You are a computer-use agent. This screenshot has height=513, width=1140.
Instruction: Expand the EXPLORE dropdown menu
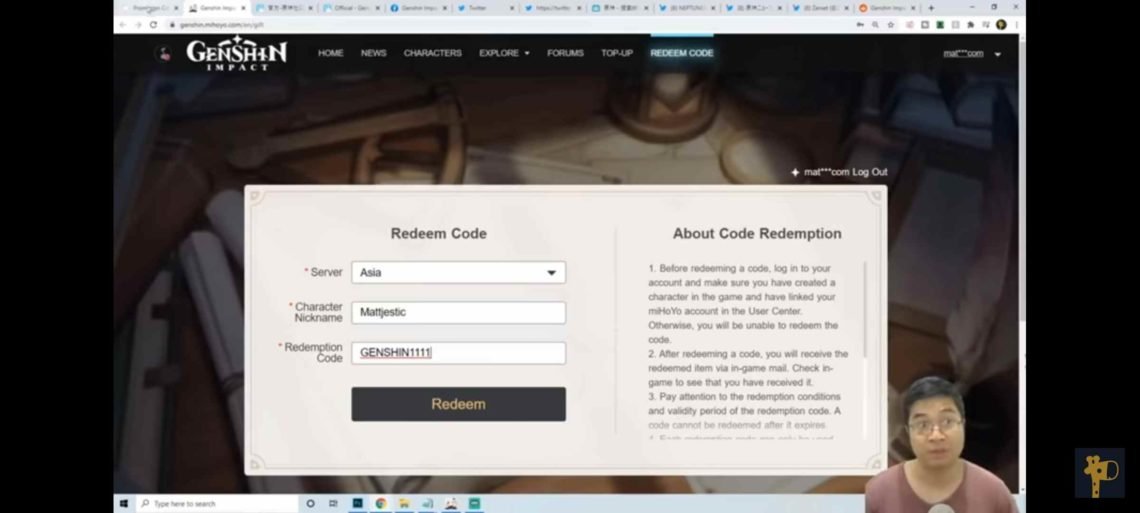tap(504, 53)
